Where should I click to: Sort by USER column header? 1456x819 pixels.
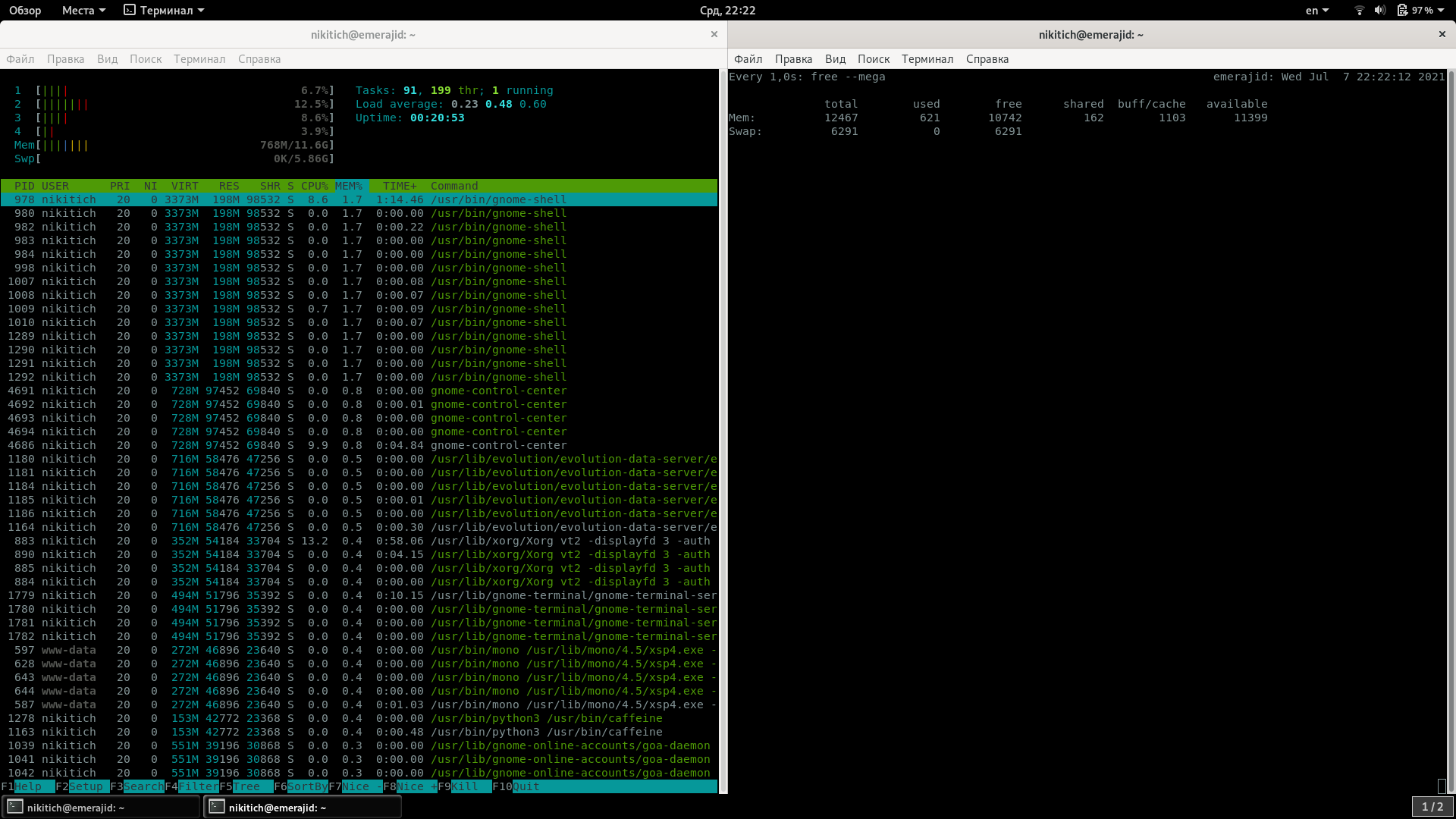(x=55, y=186)
